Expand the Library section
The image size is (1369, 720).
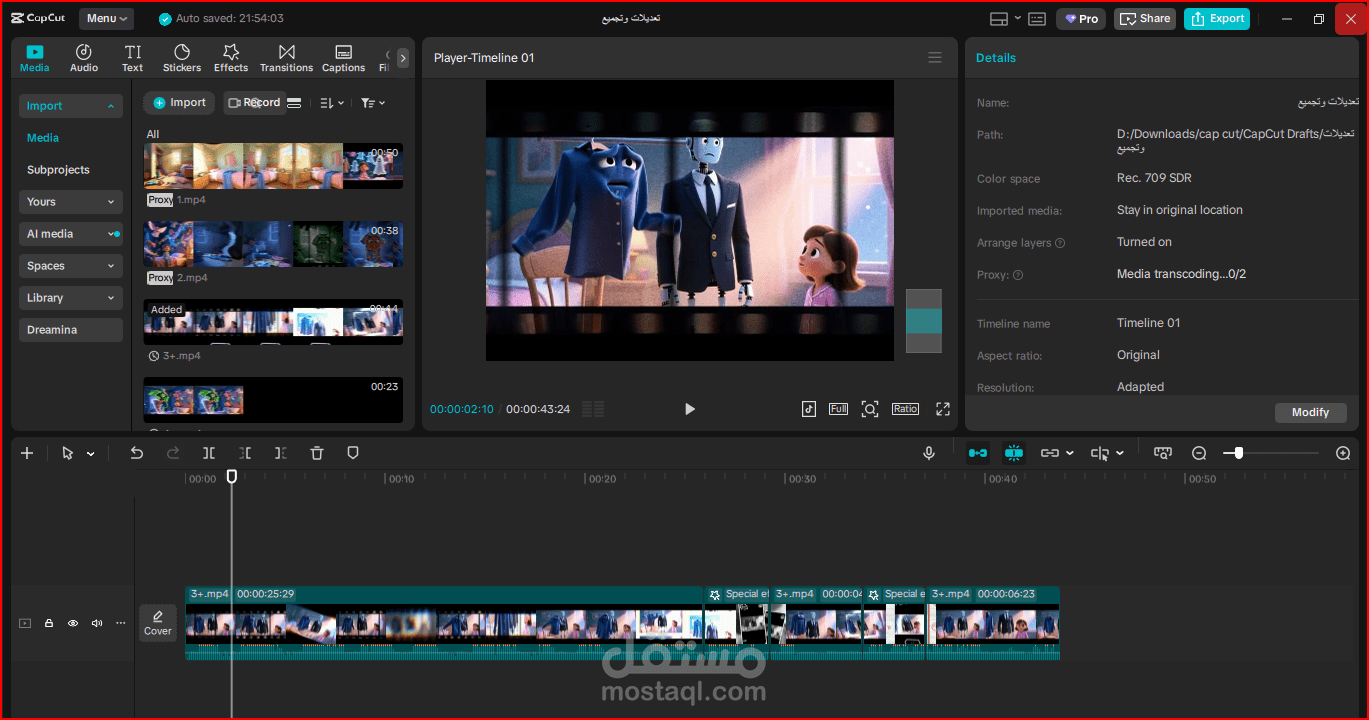(71, 298)
